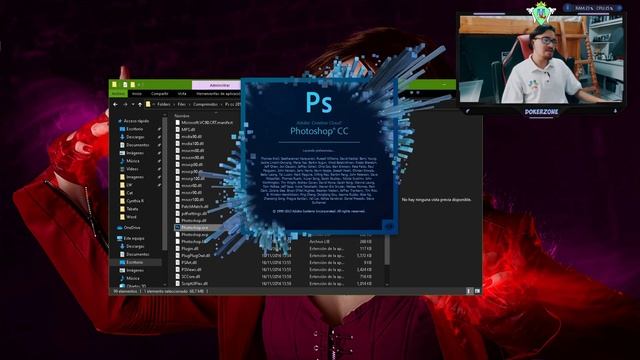The image size is (640, 360).
Task: Switch to details view in status bar
Action: point(469,291)
